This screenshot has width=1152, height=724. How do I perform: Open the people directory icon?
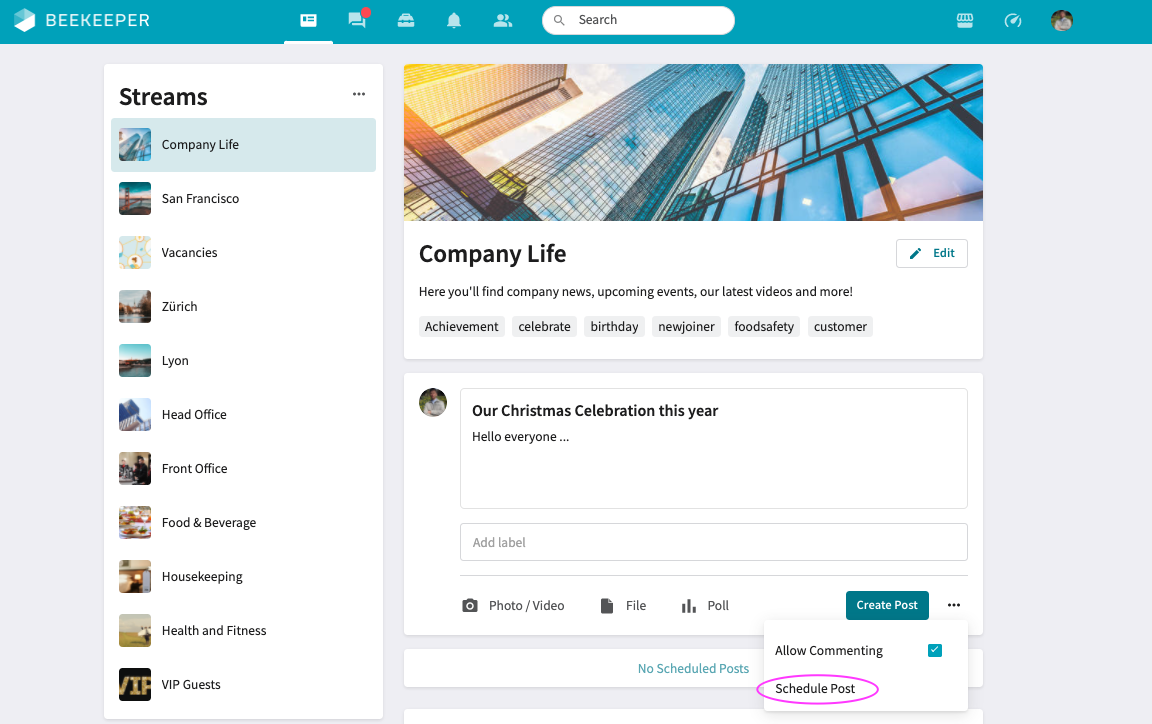pyautogui.click(x=503, y=20)
